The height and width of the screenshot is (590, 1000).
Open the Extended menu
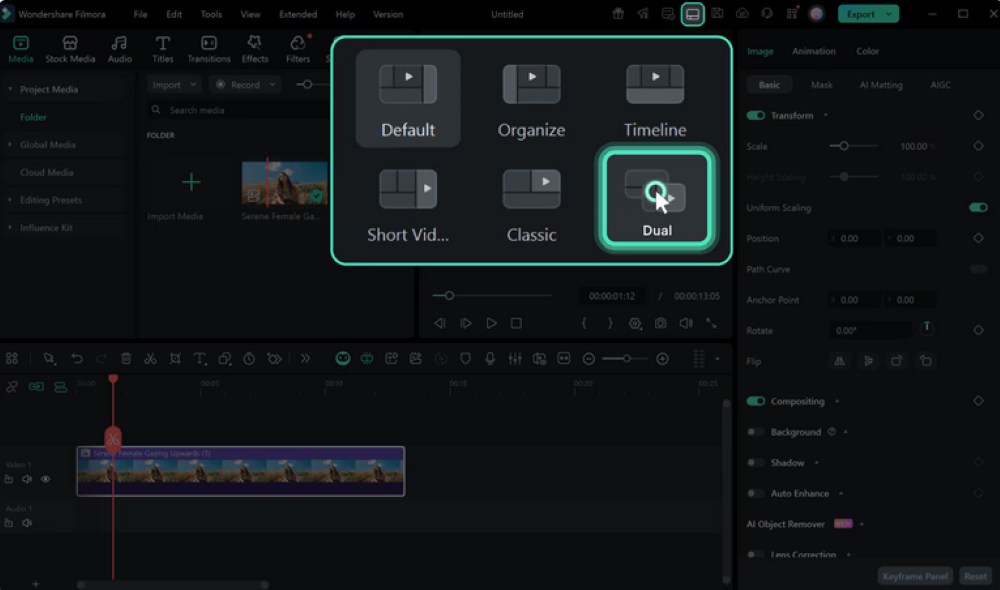point(298,15)
